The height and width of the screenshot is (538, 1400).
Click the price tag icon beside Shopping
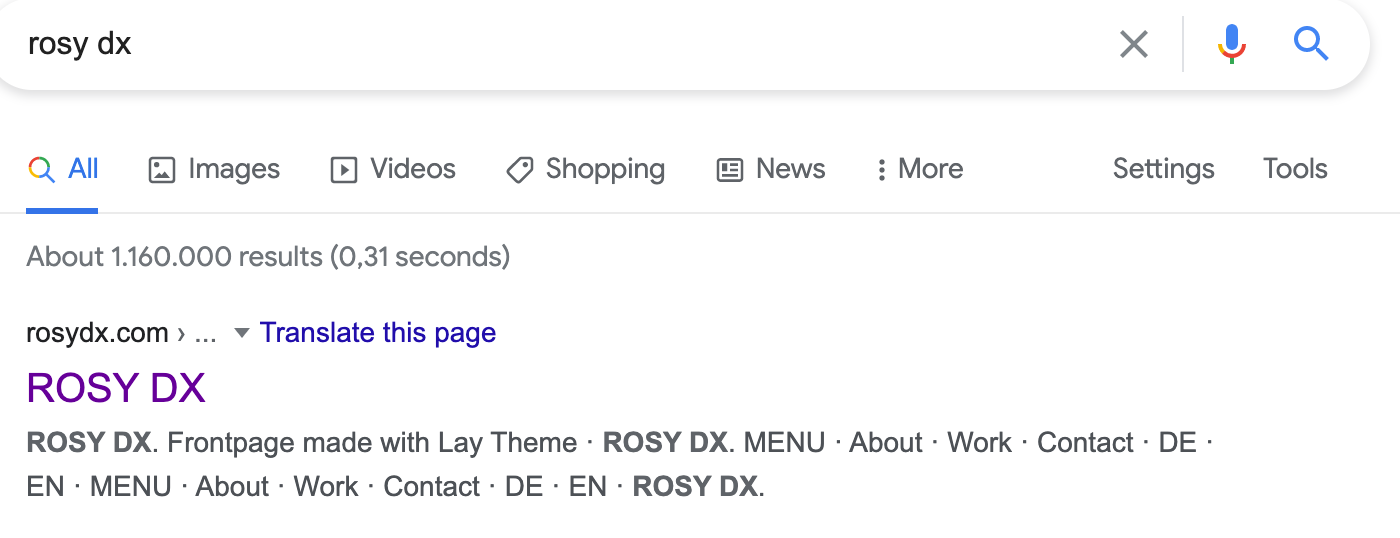(520, 170)
